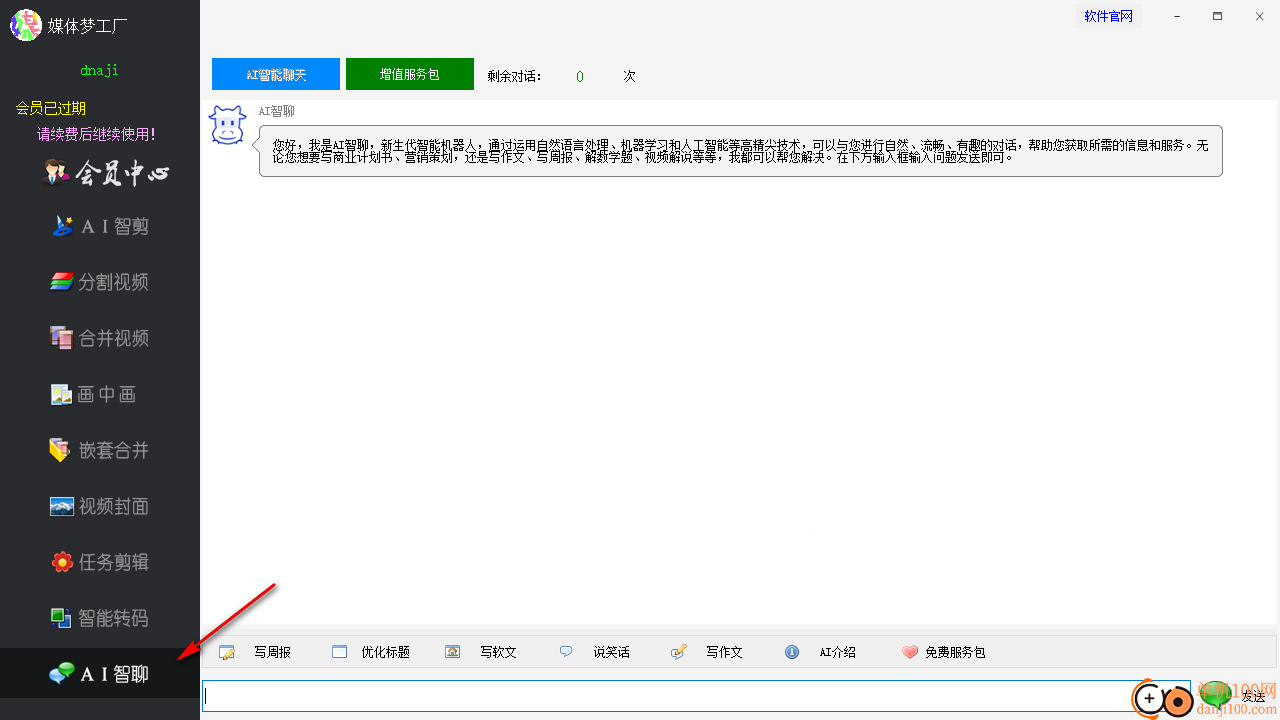Click the 写周报 notepad icon

[x=227, y=652]
